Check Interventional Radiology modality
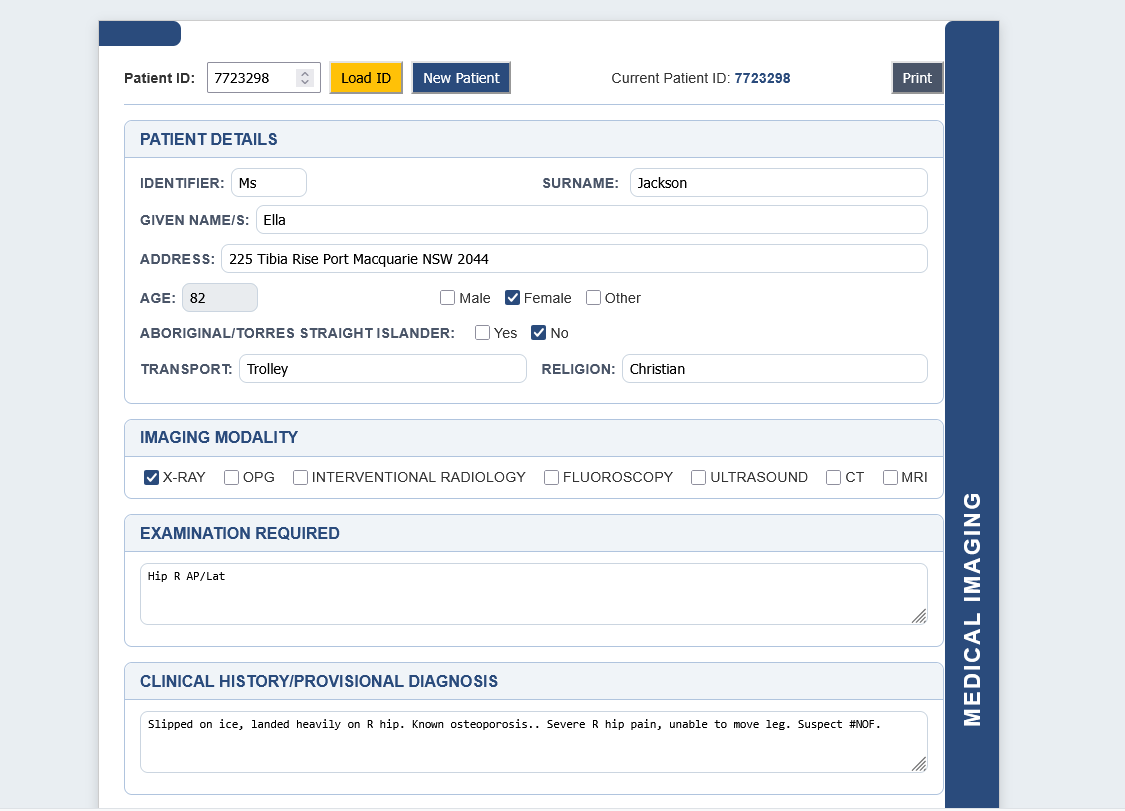This screenshot has height=811, width=1125. [301, 477]
